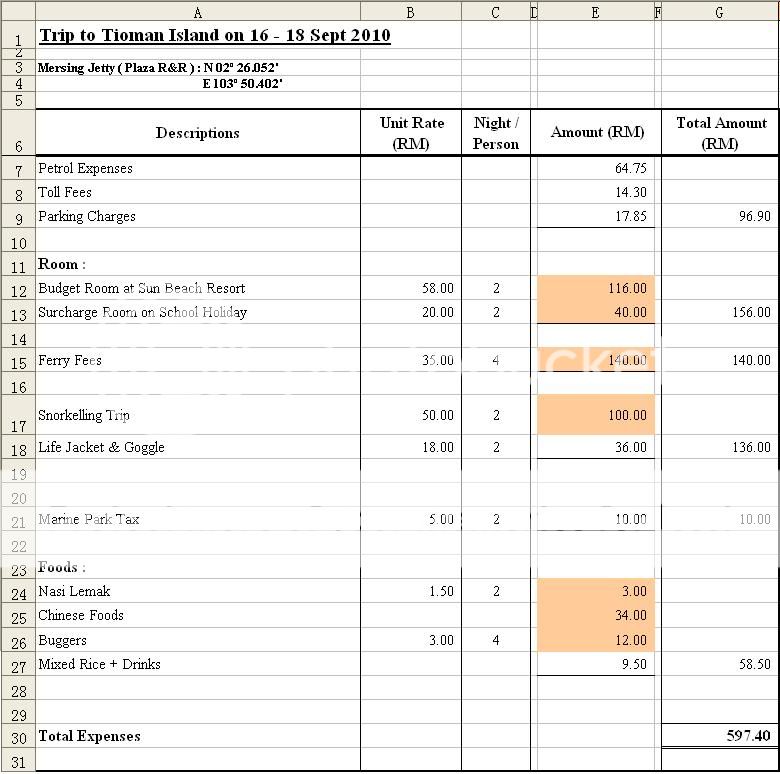The width and height of the screenshot is (780, 774).
Task: Click the 1.50 unit rate cell
Action: point(411,591)
